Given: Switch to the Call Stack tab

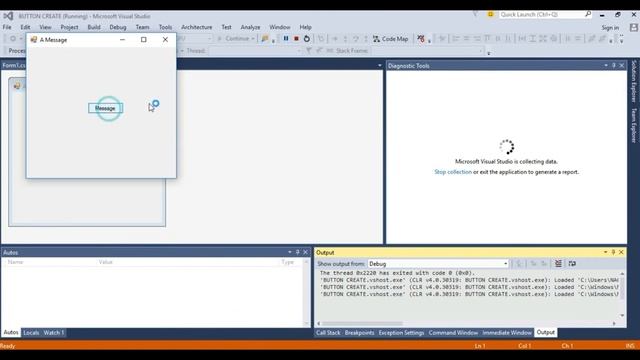Looking at the screenshot, I should pos(328,333).
